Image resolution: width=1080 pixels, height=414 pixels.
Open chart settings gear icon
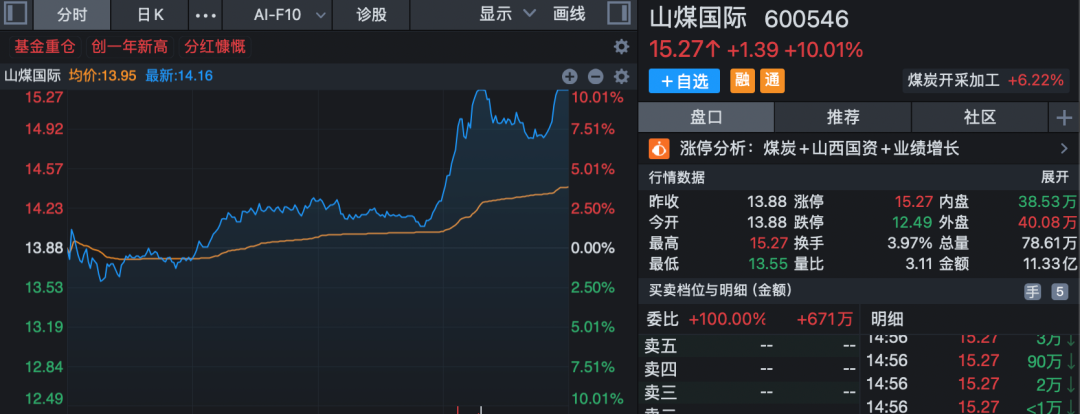[622, 76]
